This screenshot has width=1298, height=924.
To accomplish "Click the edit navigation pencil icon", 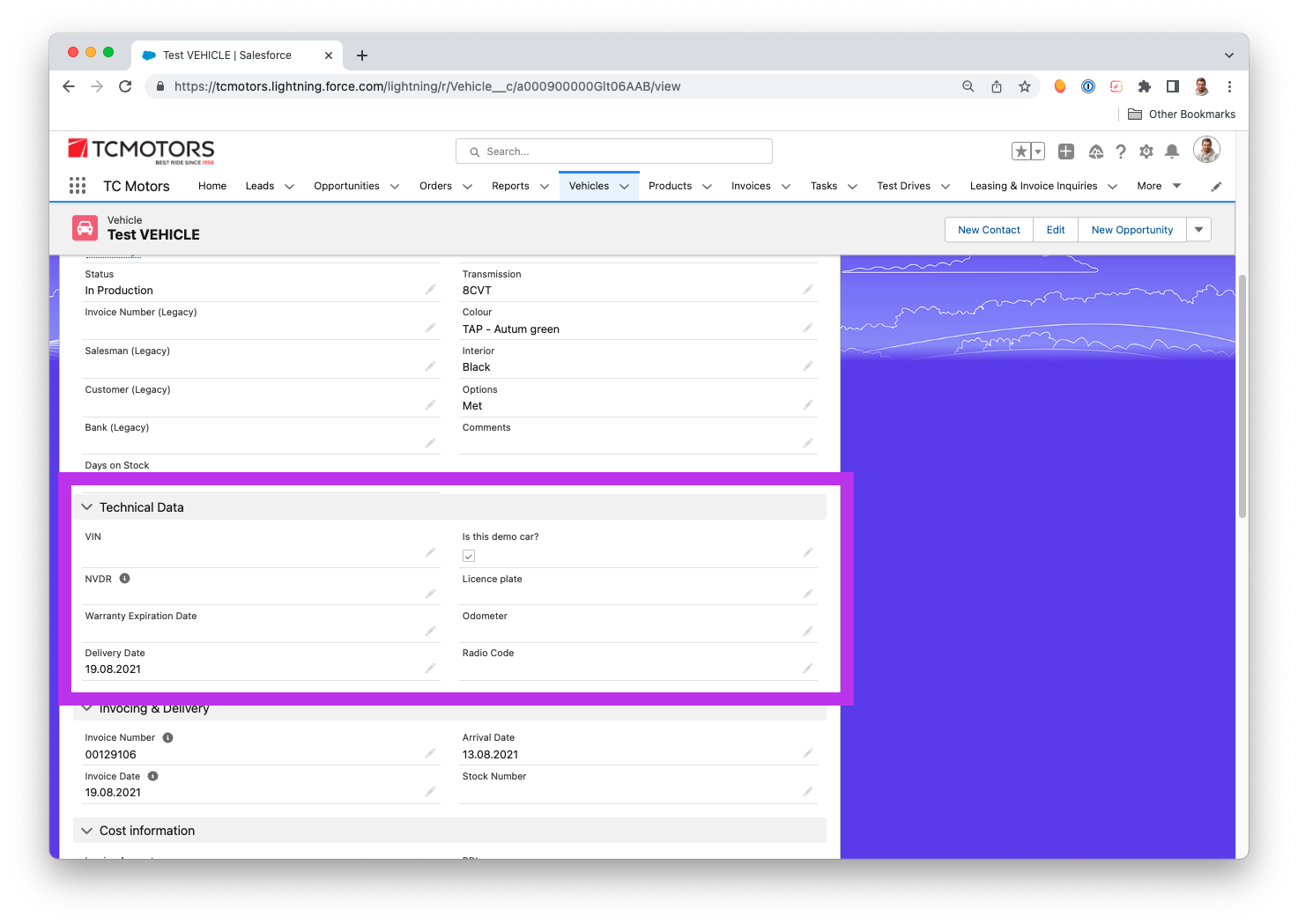I will 1216,187.
